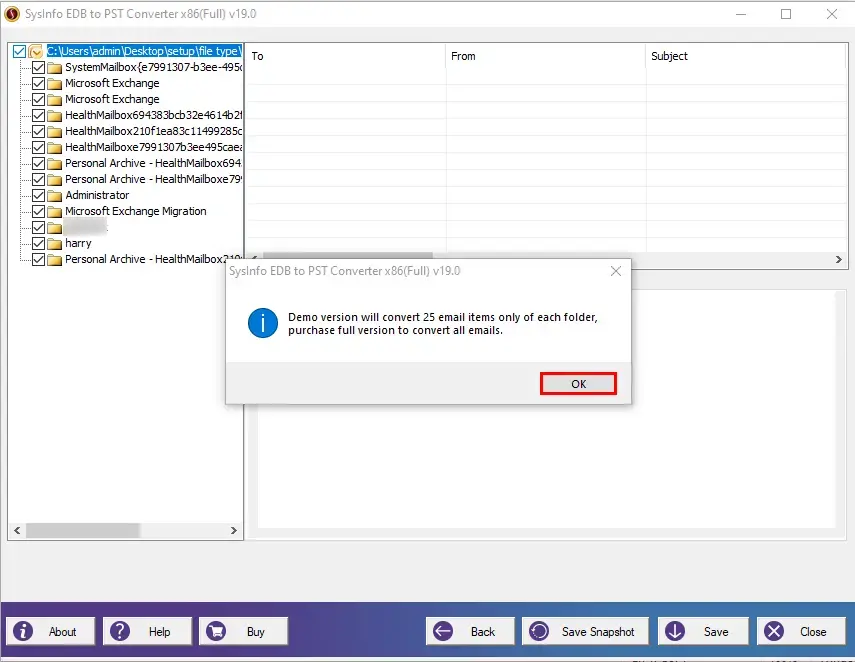855x662 pixels.
Task: Click the Help question mark icon
Action: [120, 631]
